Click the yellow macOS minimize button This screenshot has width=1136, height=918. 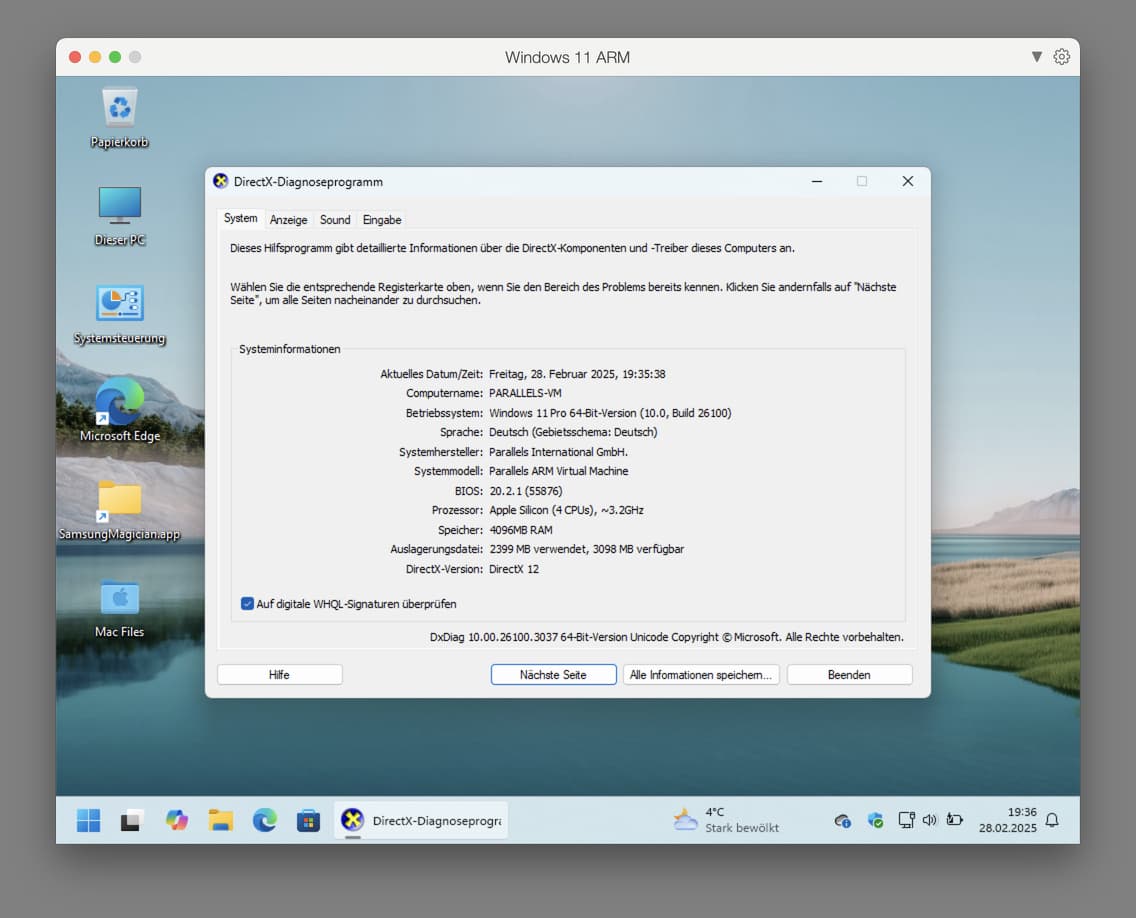tap(95, 57)
